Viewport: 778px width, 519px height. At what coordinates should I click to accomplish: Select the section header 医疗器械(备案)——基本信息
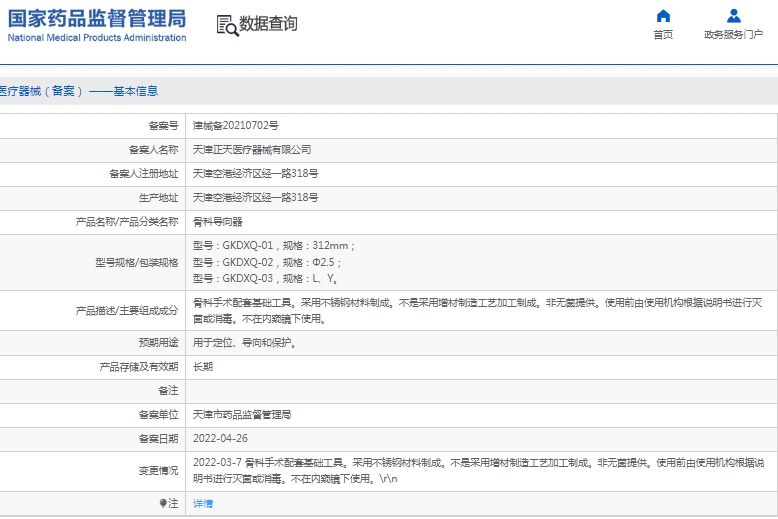click(x=79, y=91)
